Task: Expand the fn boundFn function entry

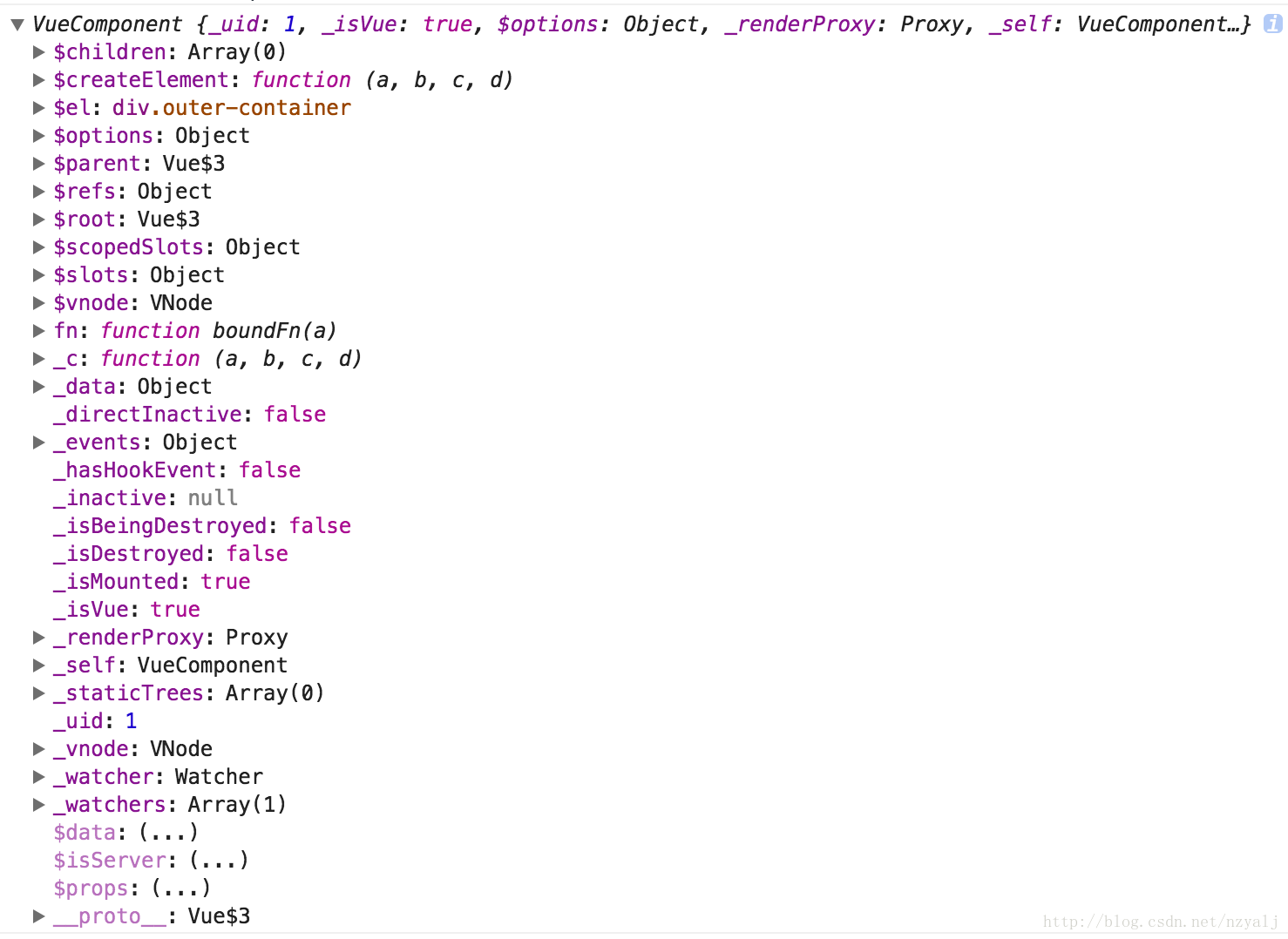Action: [38, 331]
